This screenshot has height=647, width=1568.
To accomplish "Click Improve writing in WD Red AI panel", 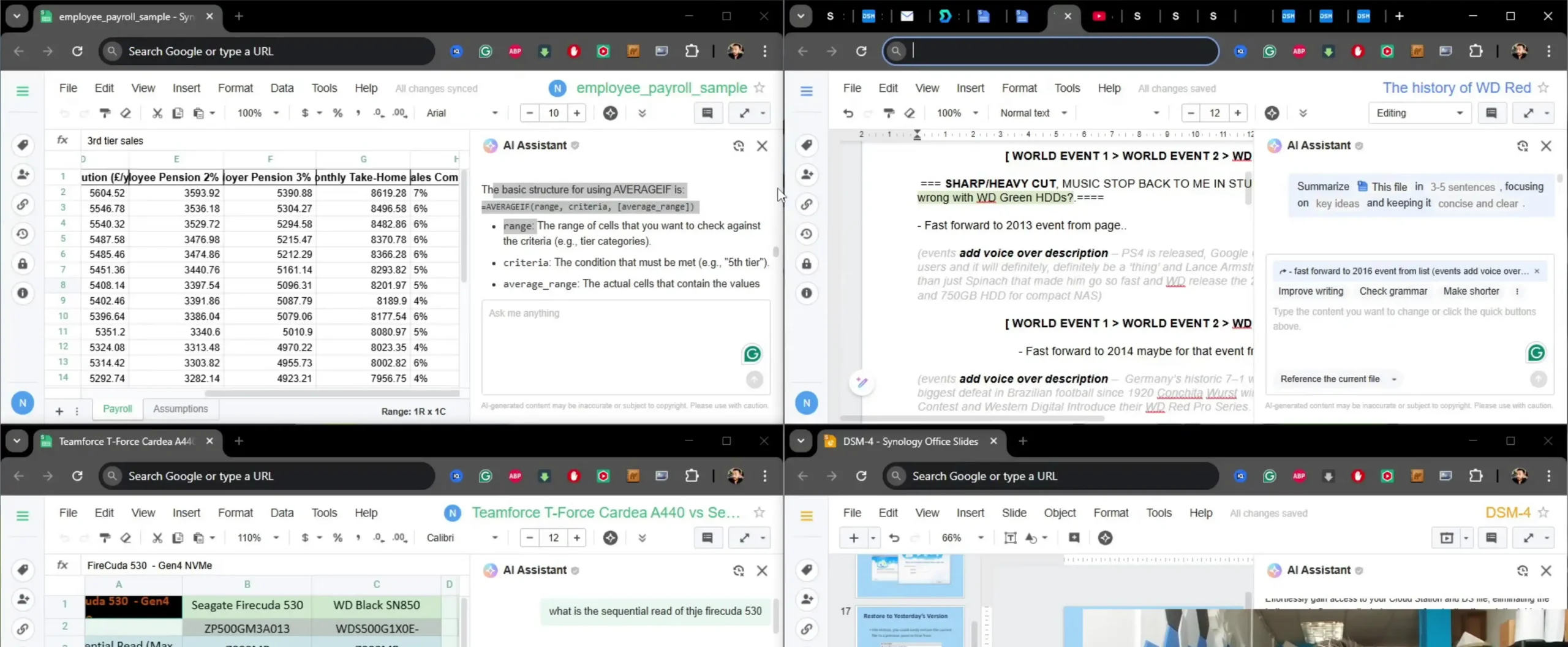I will [1311, 291].
